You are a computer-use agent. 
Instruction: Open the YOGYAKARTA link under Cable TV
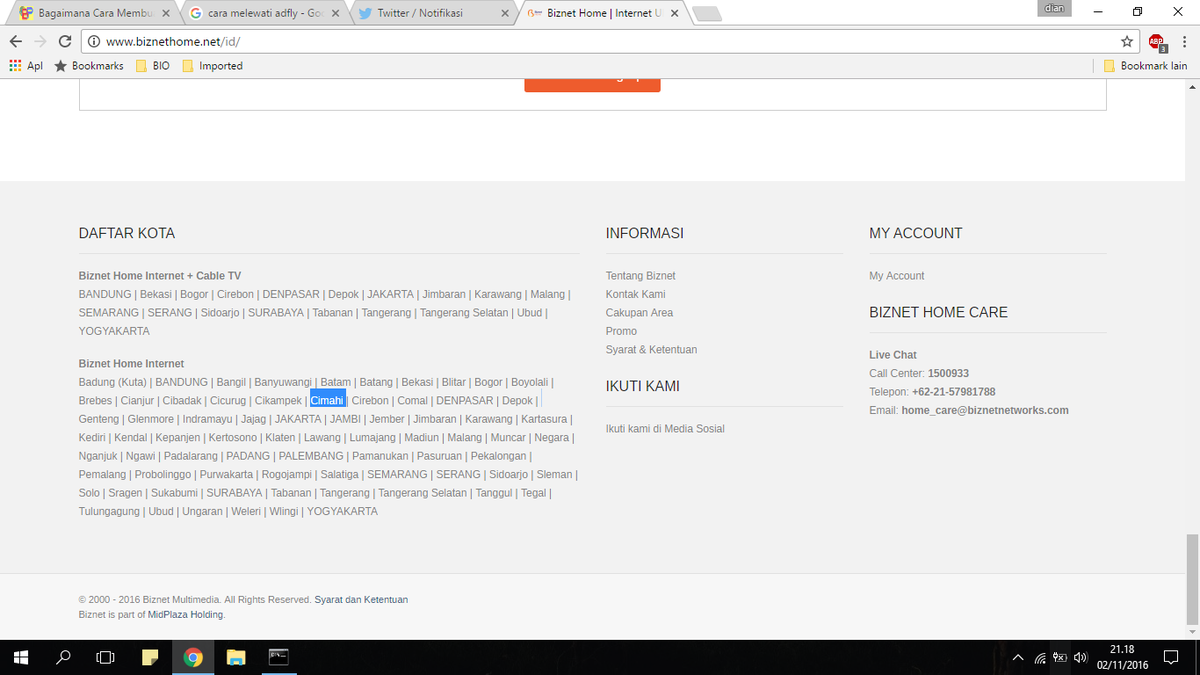point(114,331)
